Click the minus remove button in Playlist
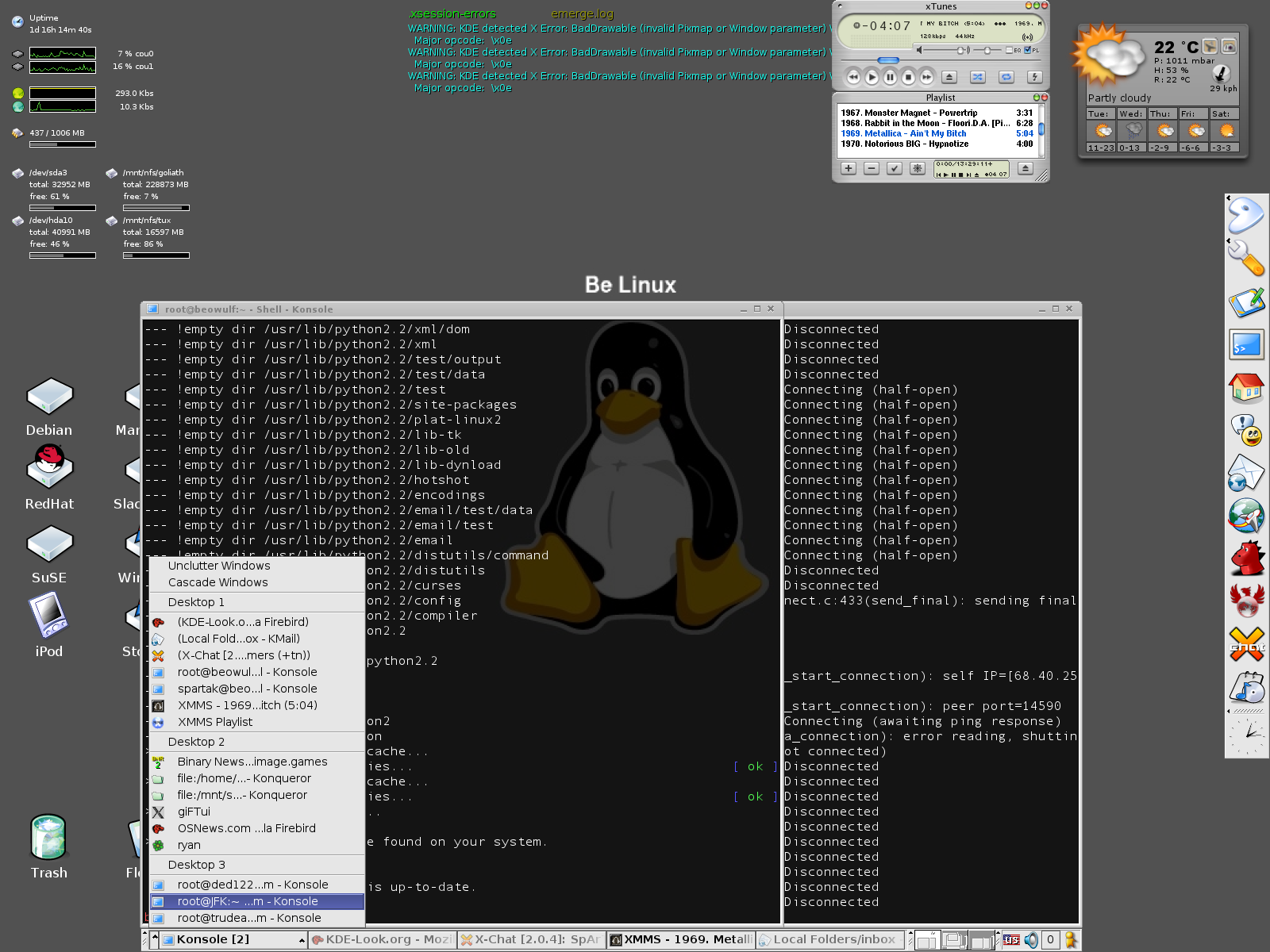This screenshot has height=952, width=1270. tap(872, 168)
